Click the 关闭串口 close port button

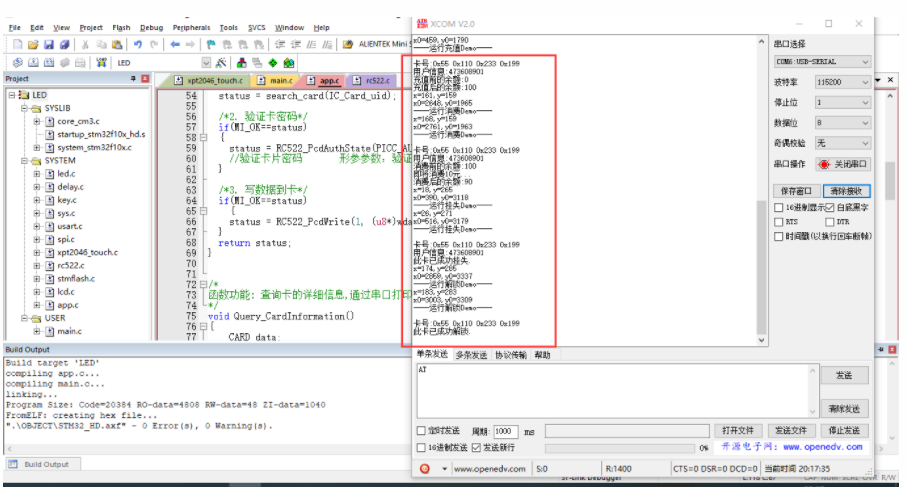coord(843,164)
